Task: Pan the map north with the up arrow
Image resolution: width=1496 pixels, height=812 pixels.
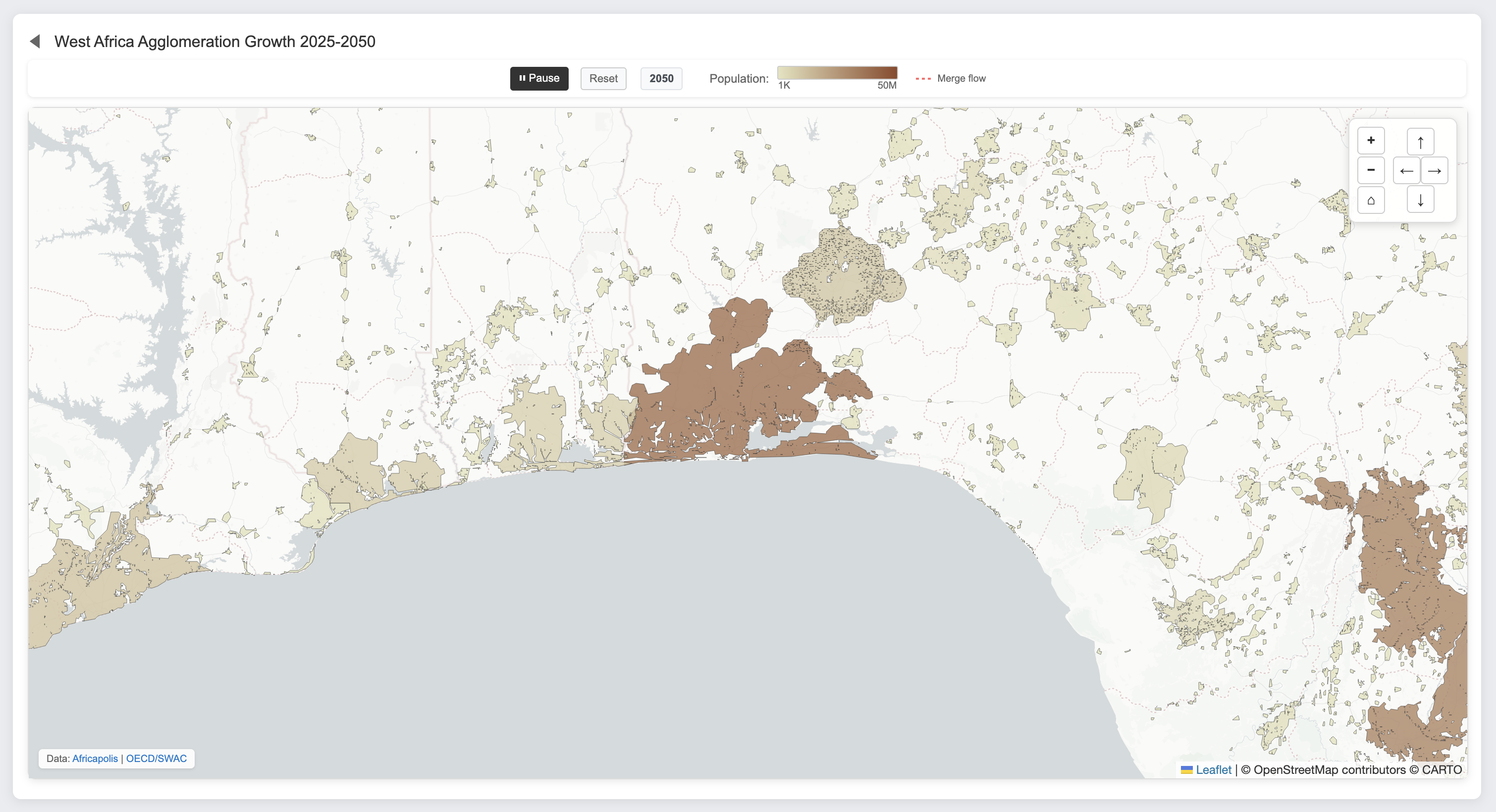Action: coord(1421,141)
